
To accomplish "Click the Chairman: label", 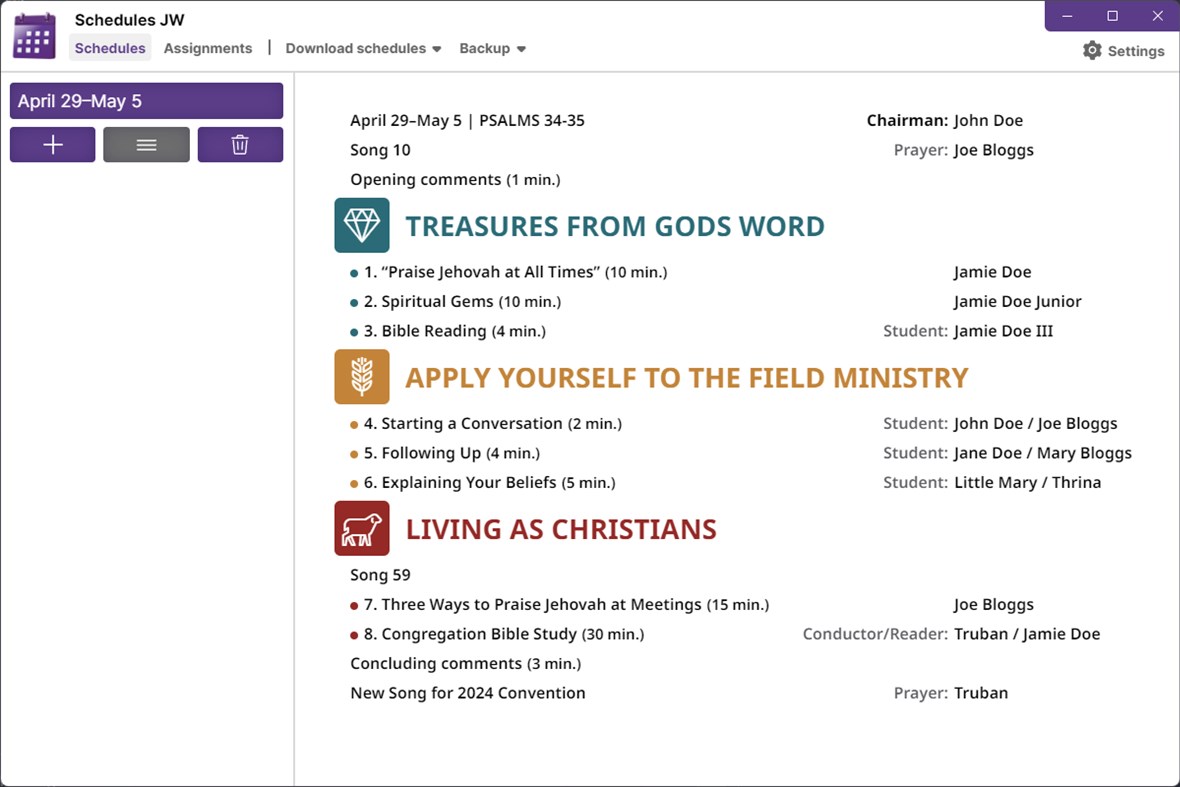I will [x=907, y=120].
